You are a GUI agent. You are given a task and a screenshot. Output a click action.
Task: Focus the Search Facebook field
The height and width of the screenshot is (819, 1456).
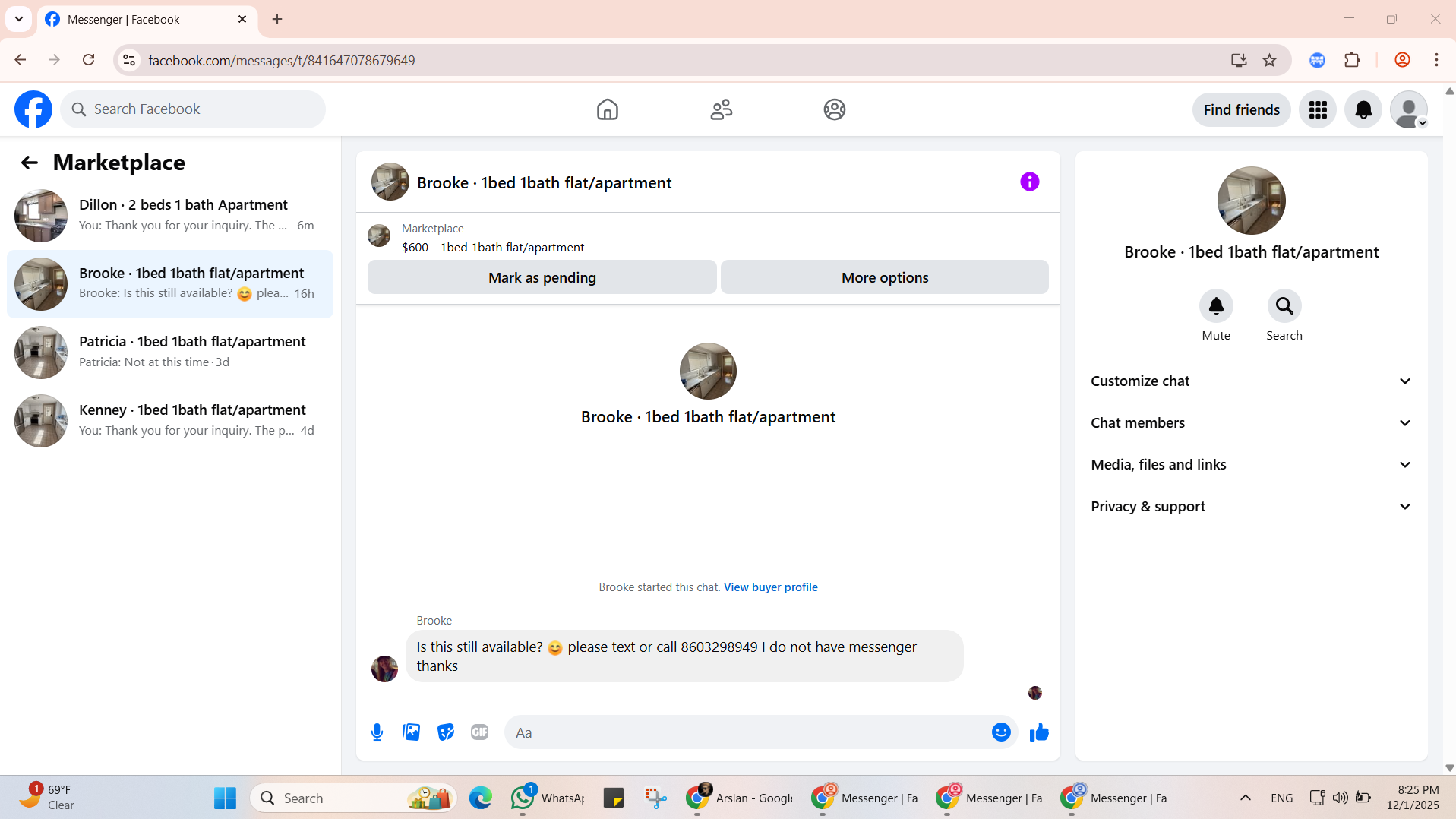[x=193, y=109]
